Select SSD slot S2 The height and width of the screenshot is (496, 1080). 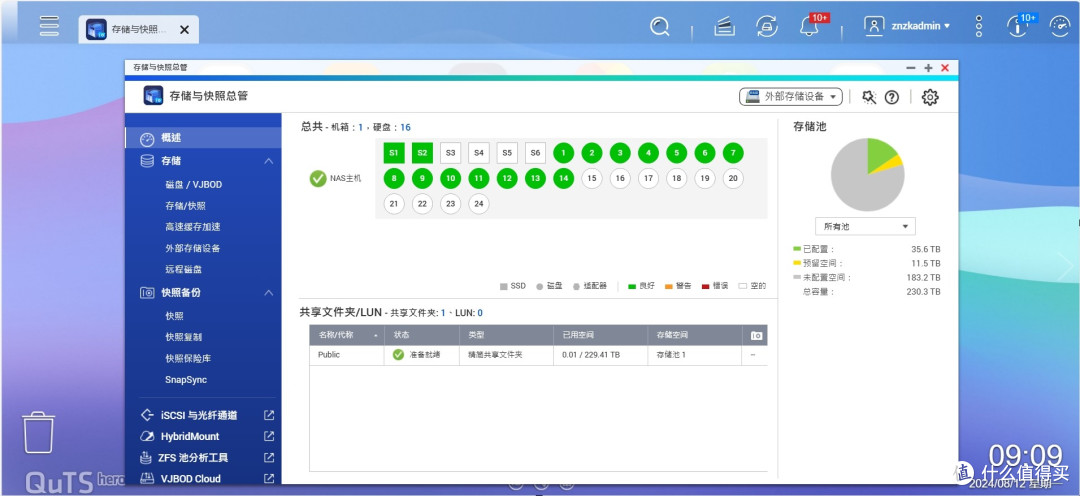point(422,153)
